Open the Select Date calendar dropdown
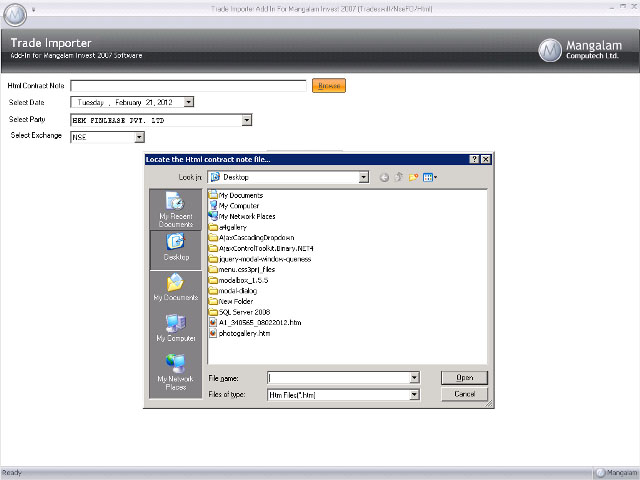This screenshot has height=480, width=640. (x=189, y=102)
